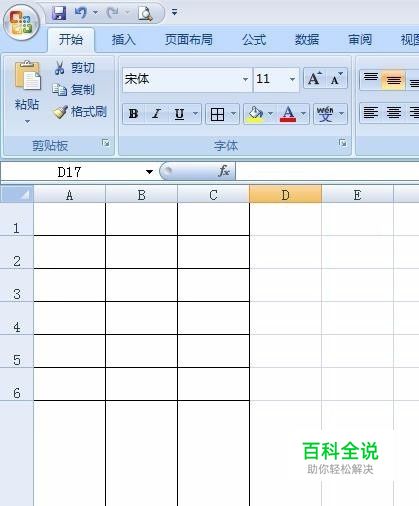Image resolution: width=419 pixels, height=506 pixels.
Task: Expand the Name Box dropdown arrow
Action: click(x=149, y=172)
